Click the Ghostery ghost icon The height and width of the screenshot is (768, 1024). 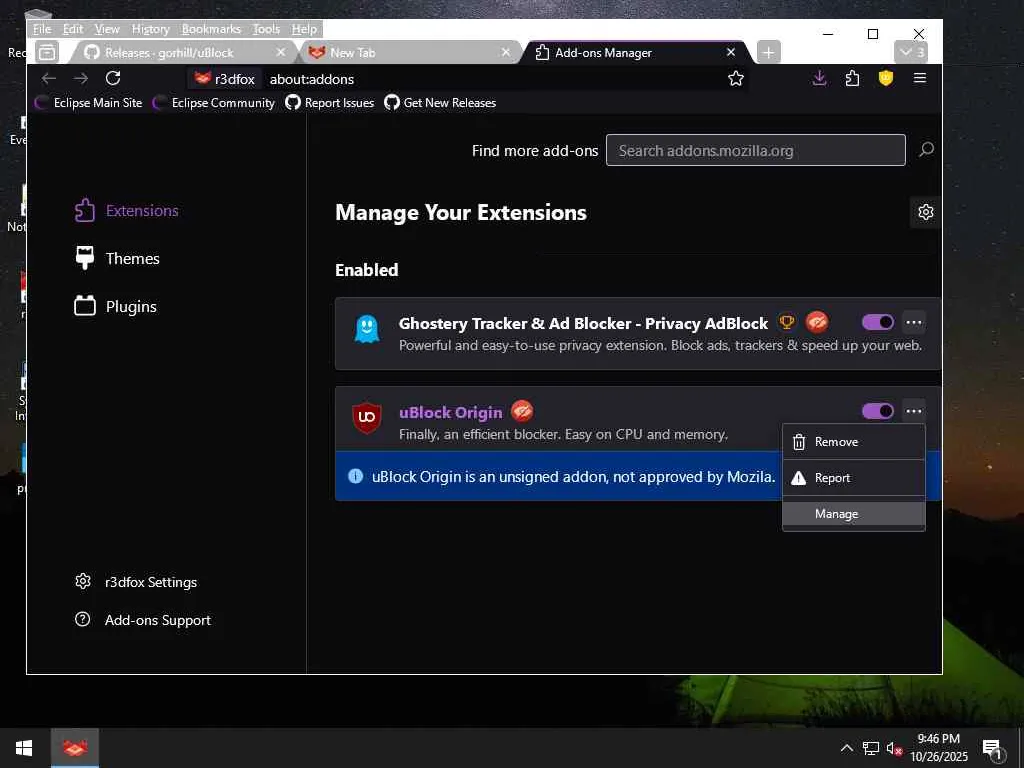tap(366, 328)
